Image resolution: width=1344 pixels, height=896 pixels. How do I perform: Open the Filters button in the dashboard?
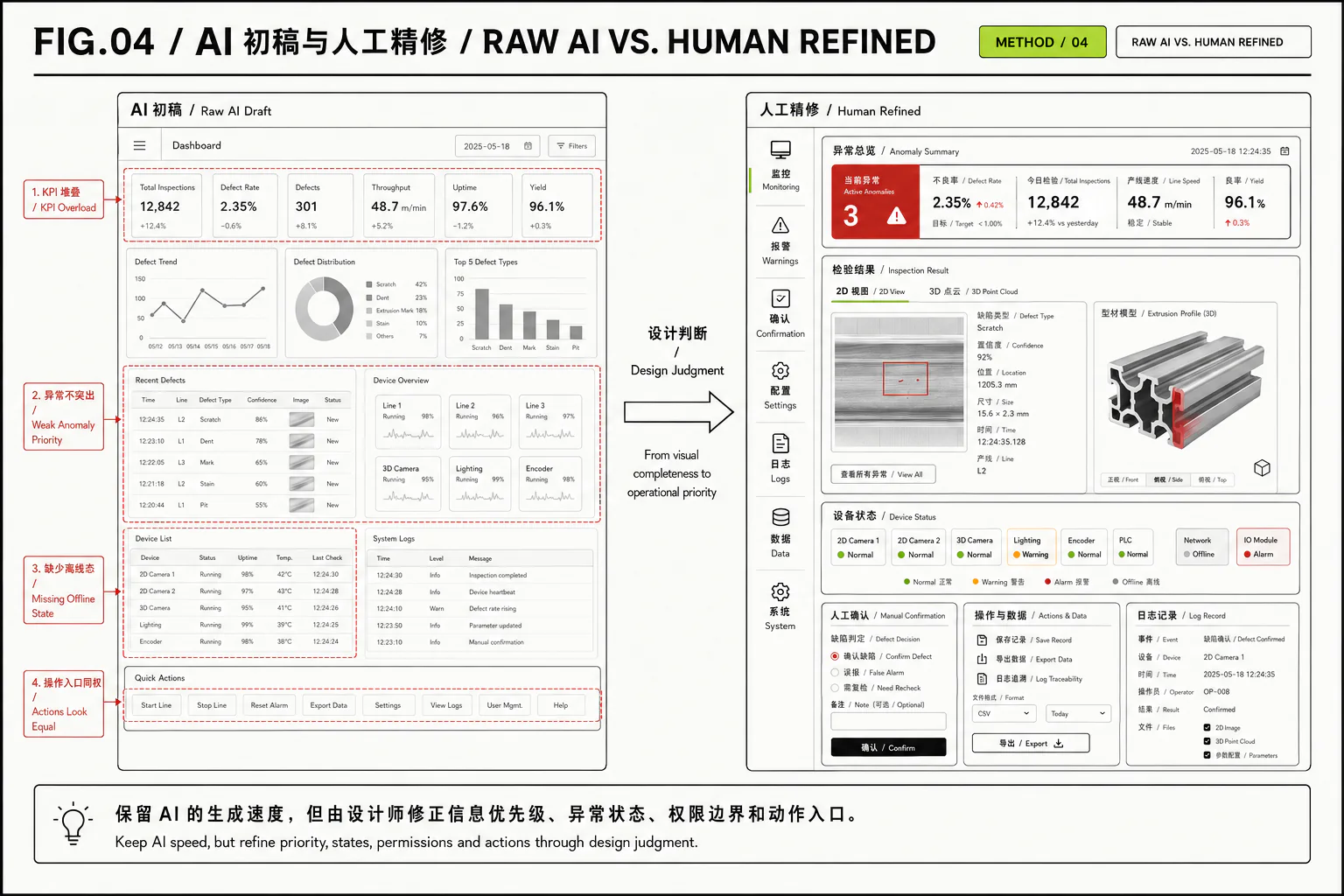pyautogui.click(x=572, y=146)
